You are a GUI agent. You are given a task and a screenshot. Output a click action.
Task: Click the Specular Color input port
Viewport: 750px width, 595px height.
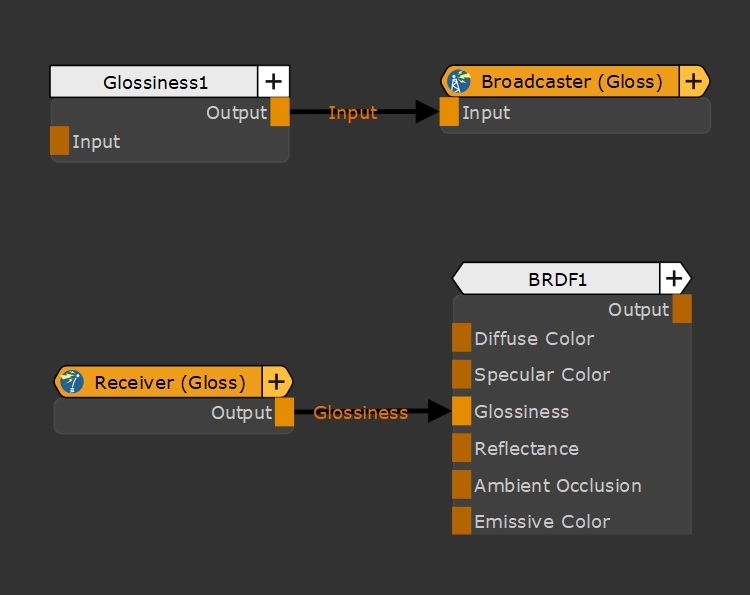461,374
